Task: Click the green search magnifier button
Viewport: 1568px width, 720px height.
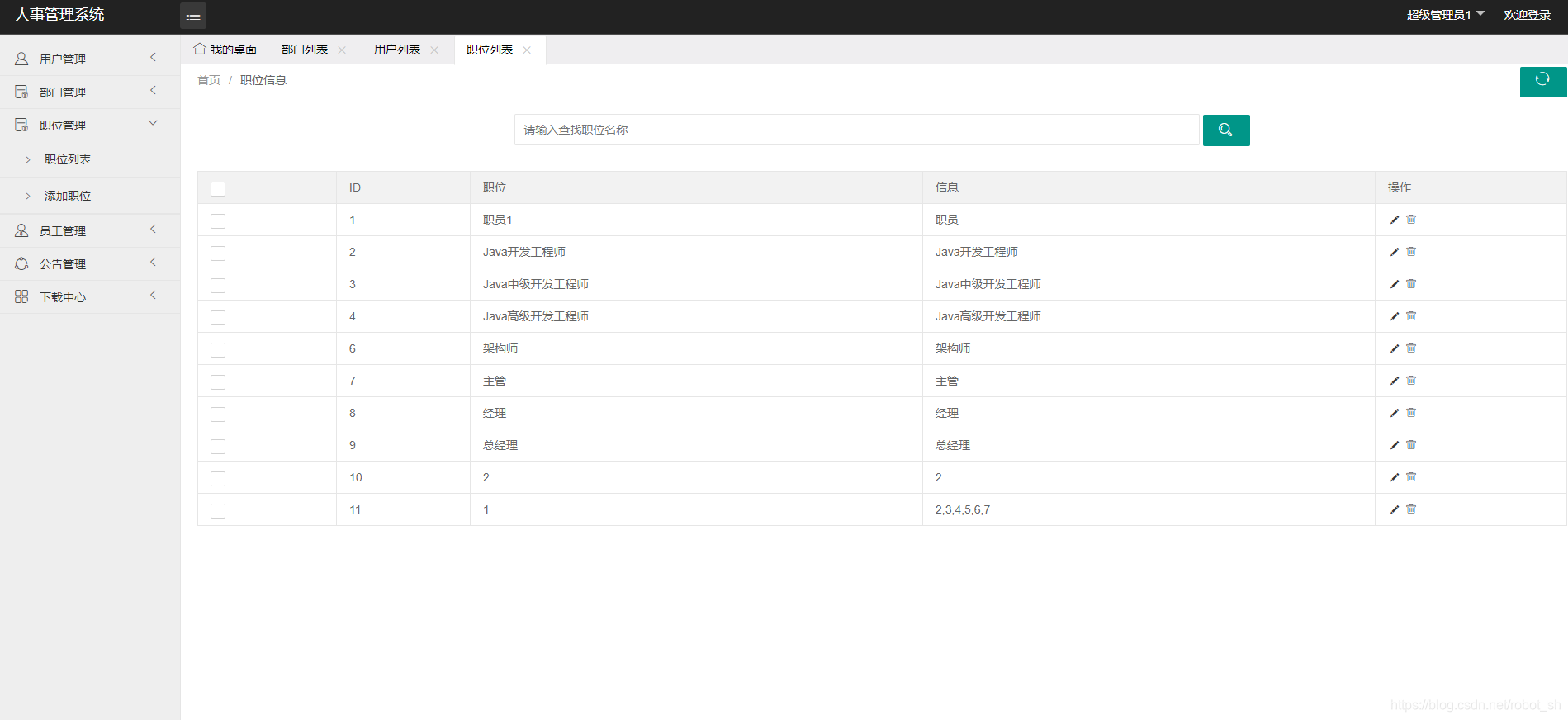Action: [x=1226, y=130]
